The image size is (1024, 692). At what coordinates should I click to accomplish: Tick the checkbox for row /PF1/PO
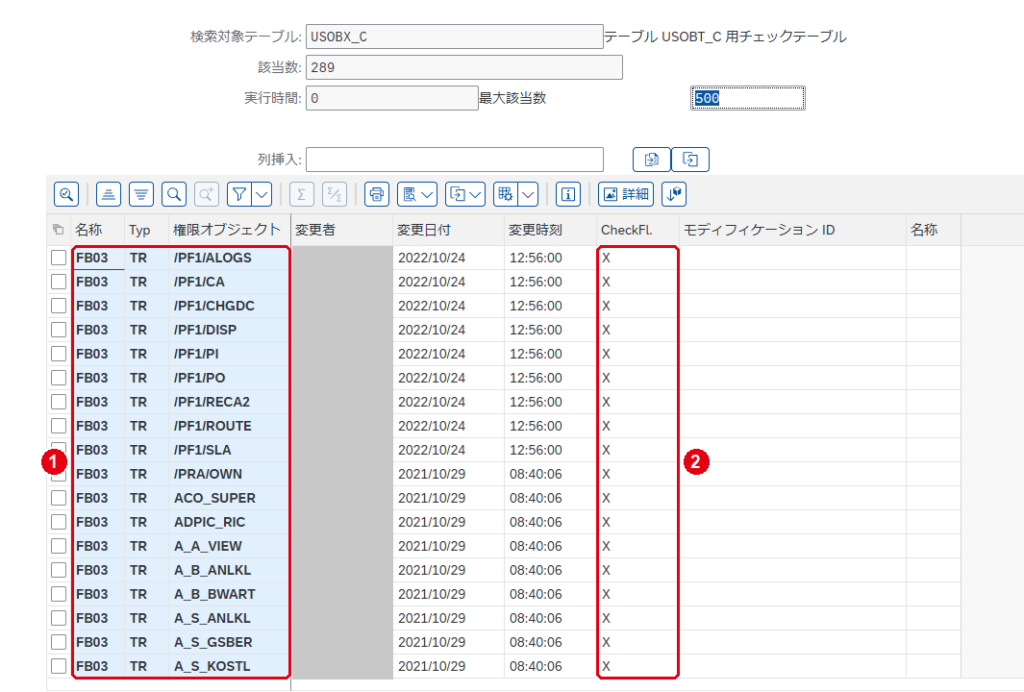coord(59,378)
